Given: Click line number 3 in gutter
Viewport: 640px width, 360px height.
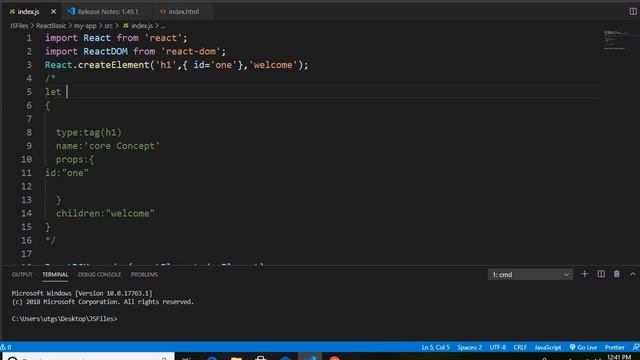Looking at the screenshot, I should point(29,65).
